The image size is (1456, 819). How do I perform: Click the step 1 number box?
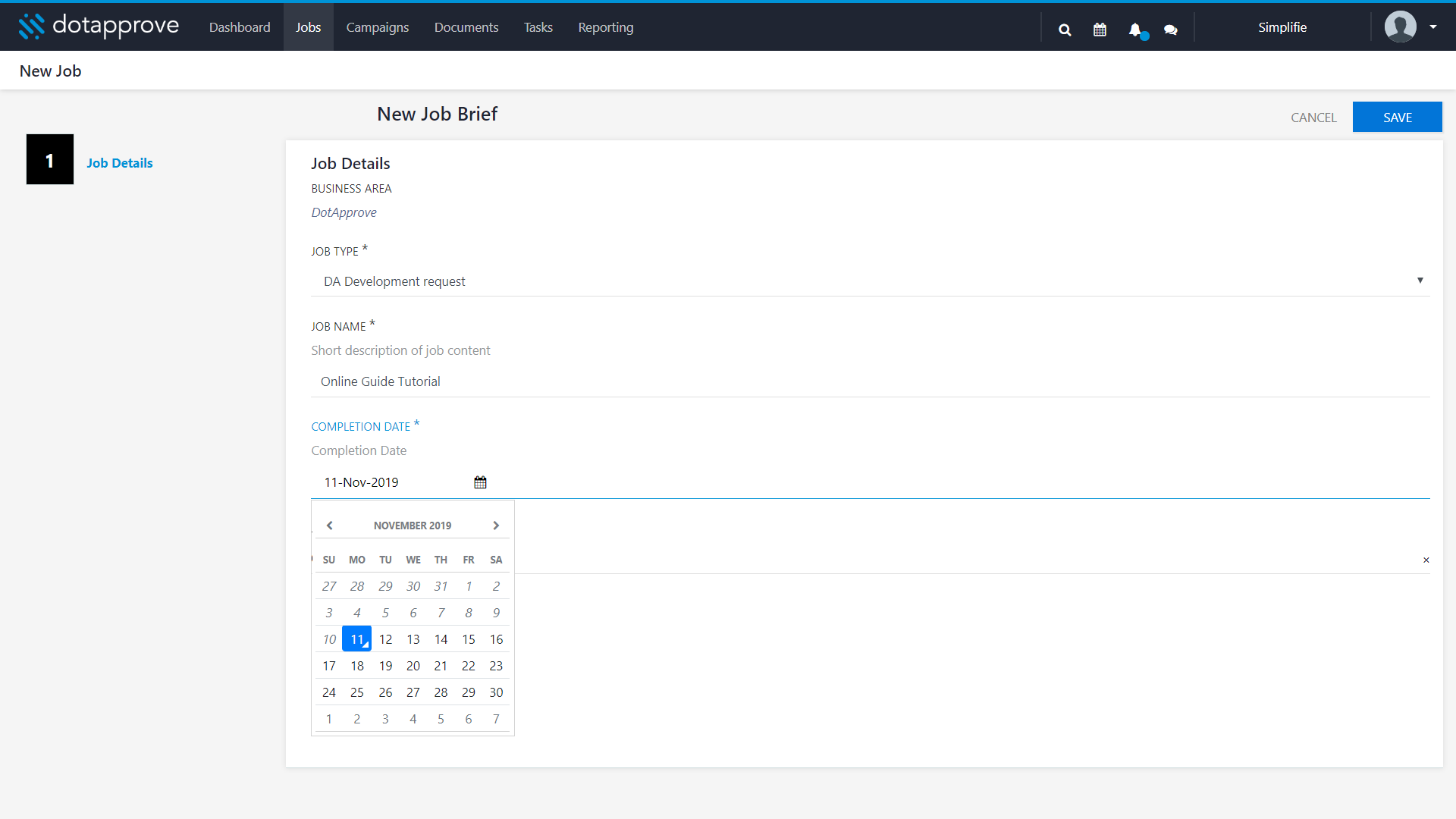[50, 159]
